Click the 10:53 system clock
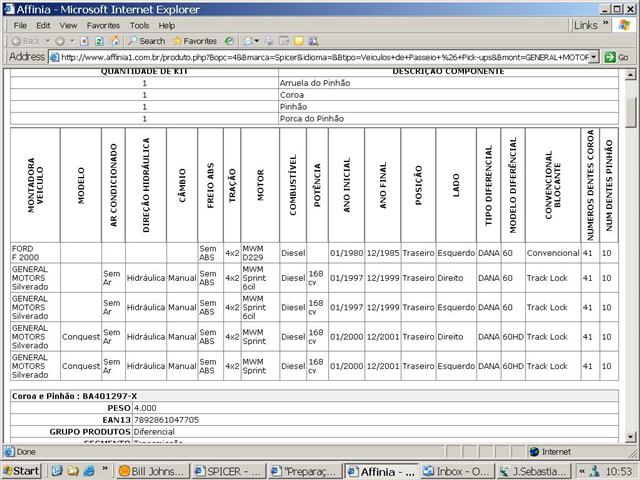Image resolution: width=640 pixels, height=480 pixels. click(x=618, y=471)
